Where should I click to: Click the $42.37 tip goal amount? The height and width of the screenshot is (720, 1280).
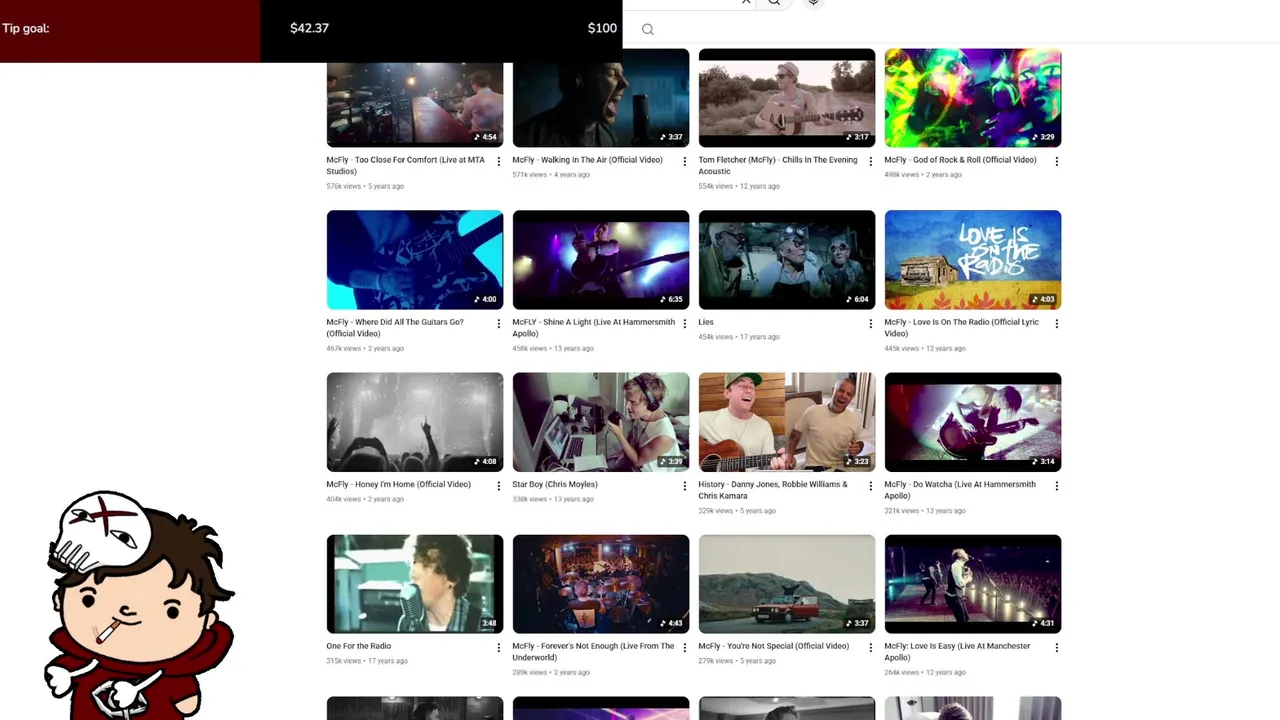309,28
